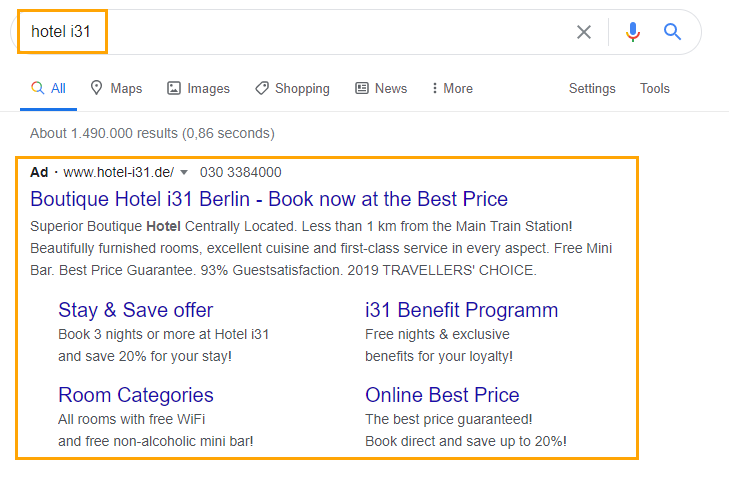Expand the ad URL dropdown arrow
The image size is (729, 477).
tap(184, 172)
